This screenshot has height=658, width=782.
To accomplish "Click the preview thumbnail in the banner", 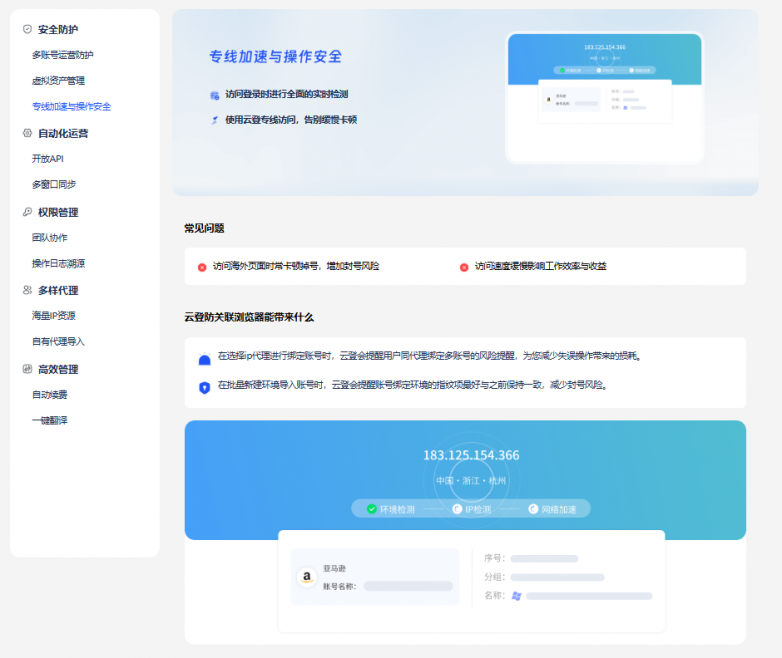I will [x=604, y=98].
